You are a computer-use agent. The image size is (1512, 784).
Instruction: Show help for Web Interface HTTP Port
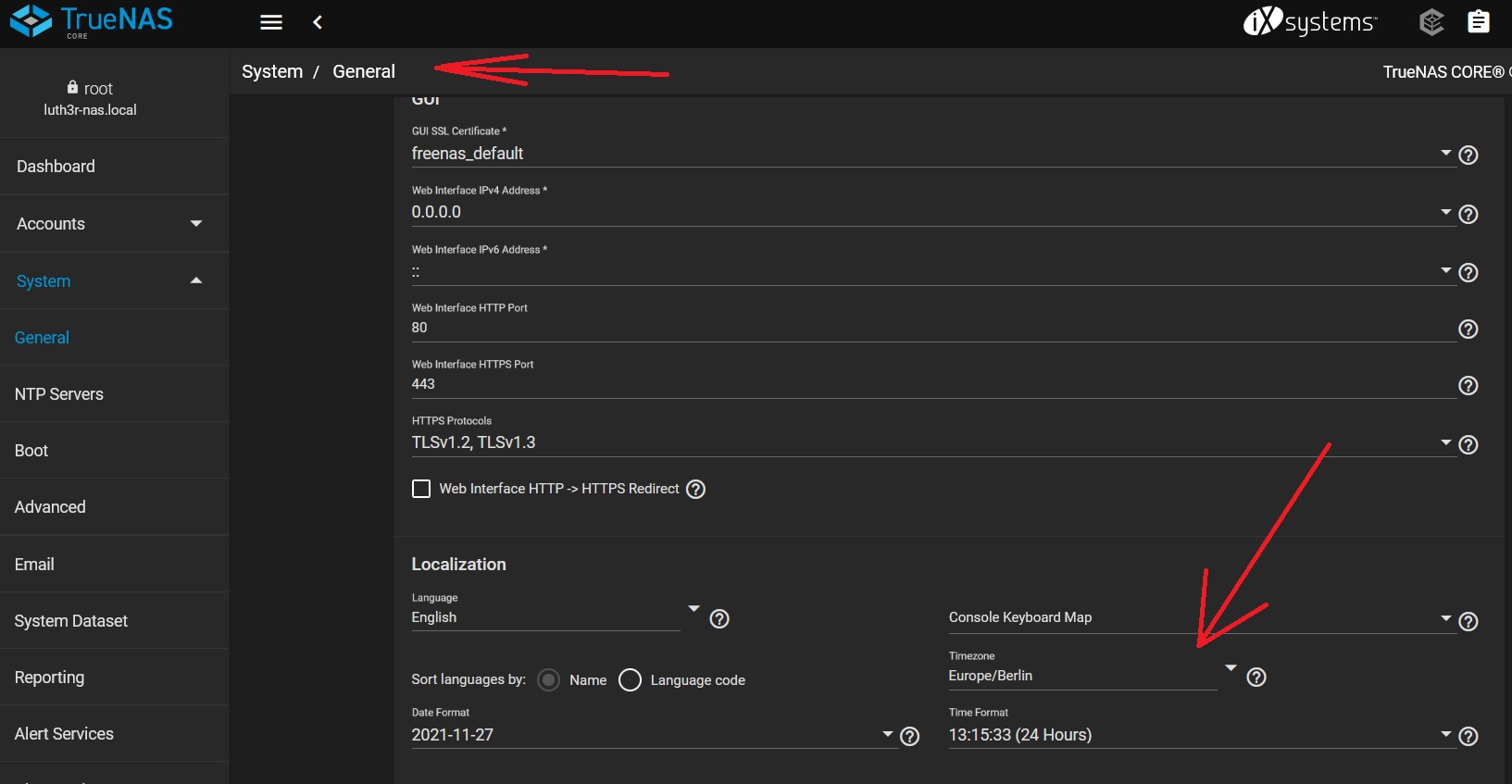(1468, 330)
